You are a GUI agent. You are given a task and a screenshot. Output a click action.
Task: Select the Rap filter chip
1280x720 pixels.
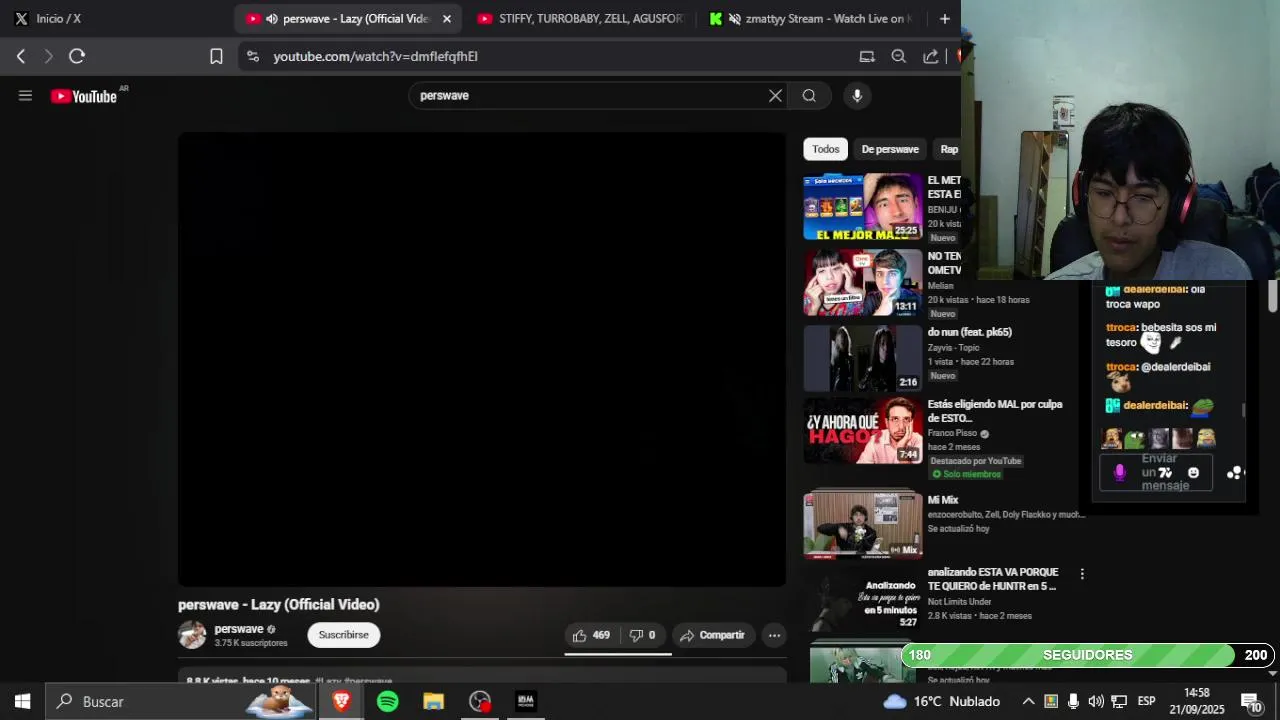coord(949,149)
